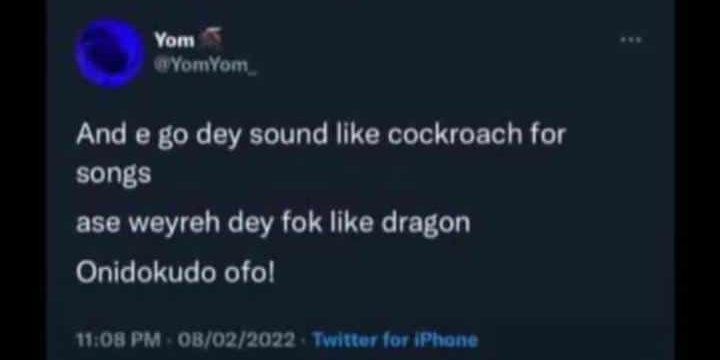Open the three-dot more options menu
The width and height of the screenshot is (720, 360).
[x=631, y=40]
